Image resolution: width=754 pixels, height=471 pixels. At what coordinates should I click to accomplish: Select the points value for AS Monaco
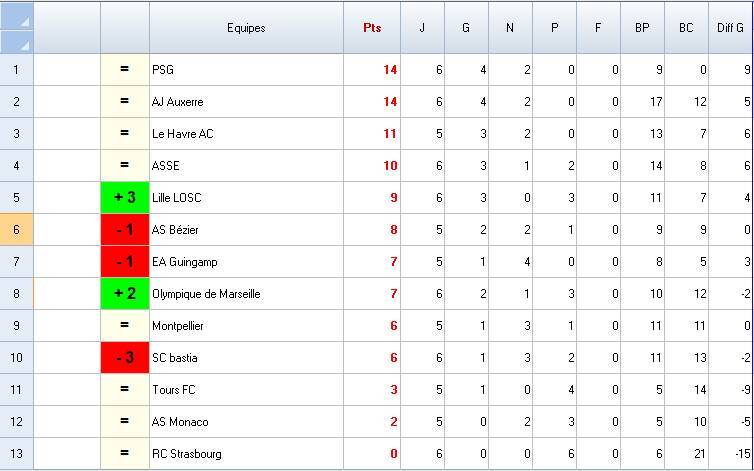[371, 422]
